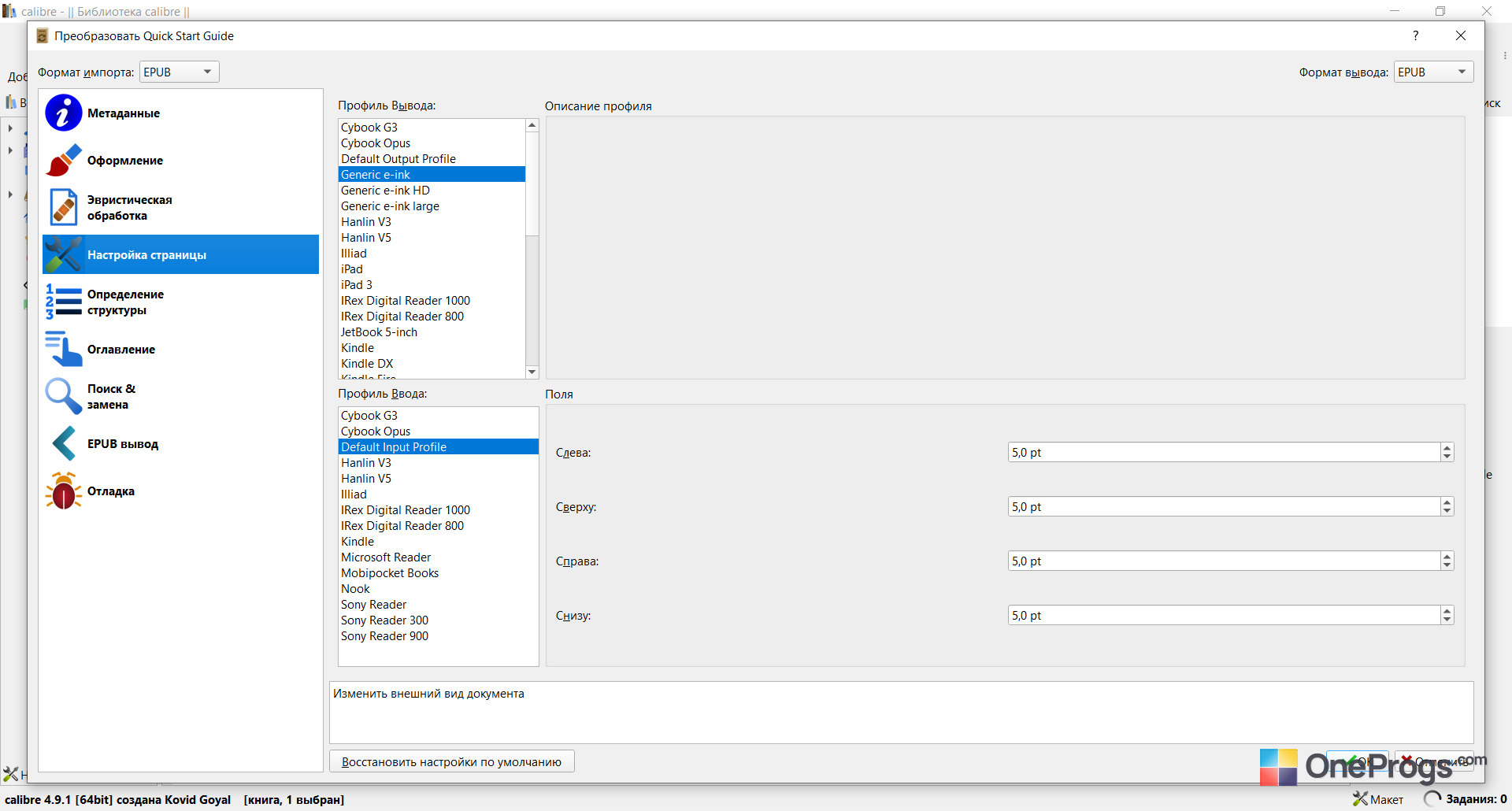
Task: Decrease the Слева margin value
Action: tap(1447, 457)
